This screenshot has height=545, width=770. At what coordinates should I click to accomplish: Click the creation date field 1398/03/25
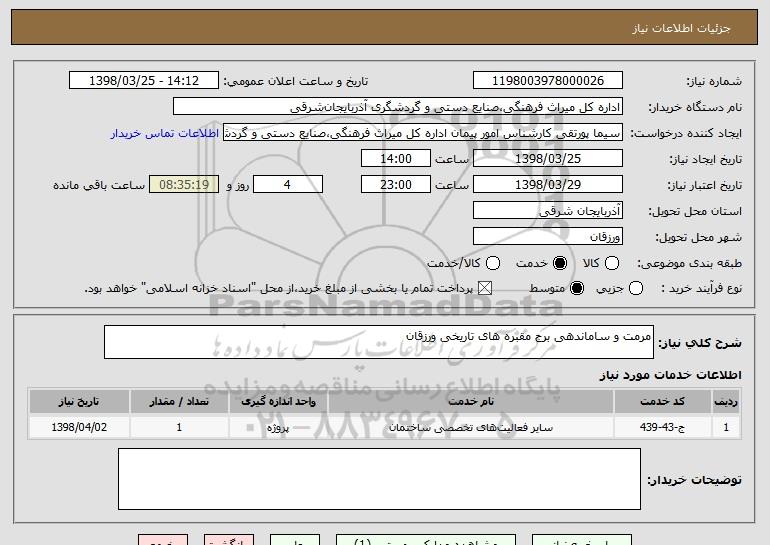548,159
